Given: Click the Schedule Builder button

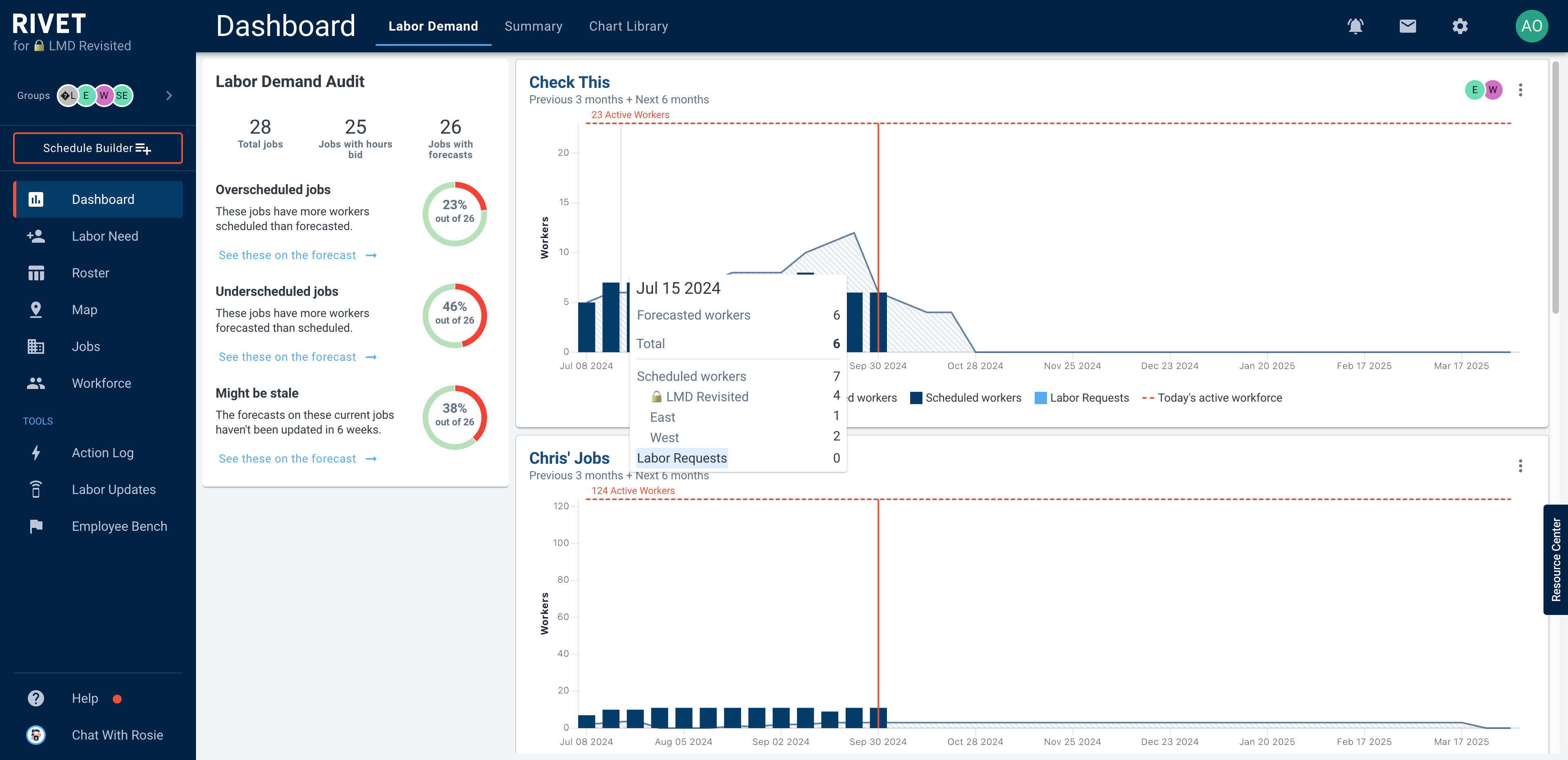Looking at the screenshot, I should click(x=98, y=148).
